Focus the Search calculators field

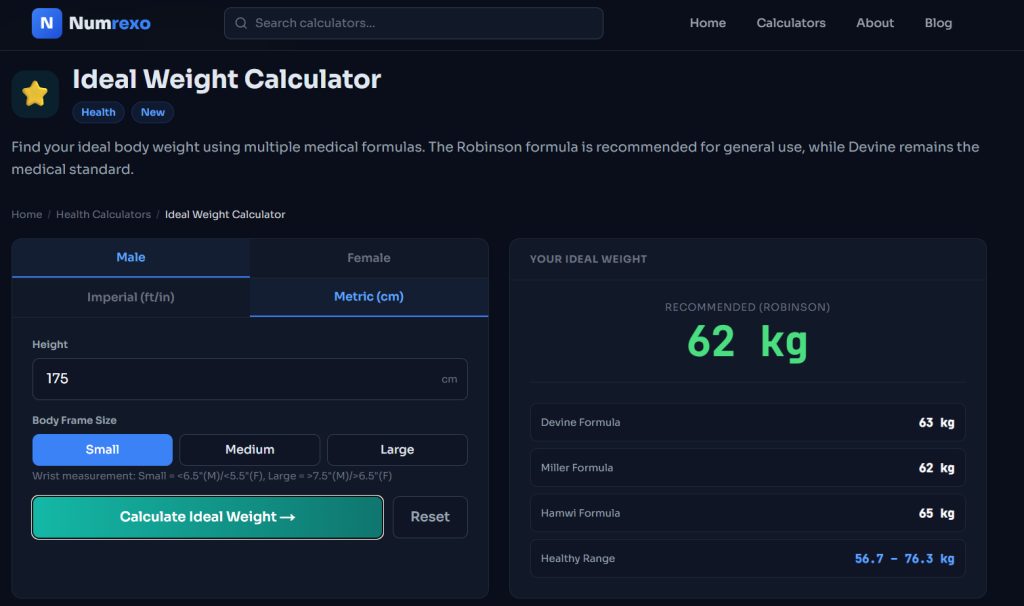point(413,24)
